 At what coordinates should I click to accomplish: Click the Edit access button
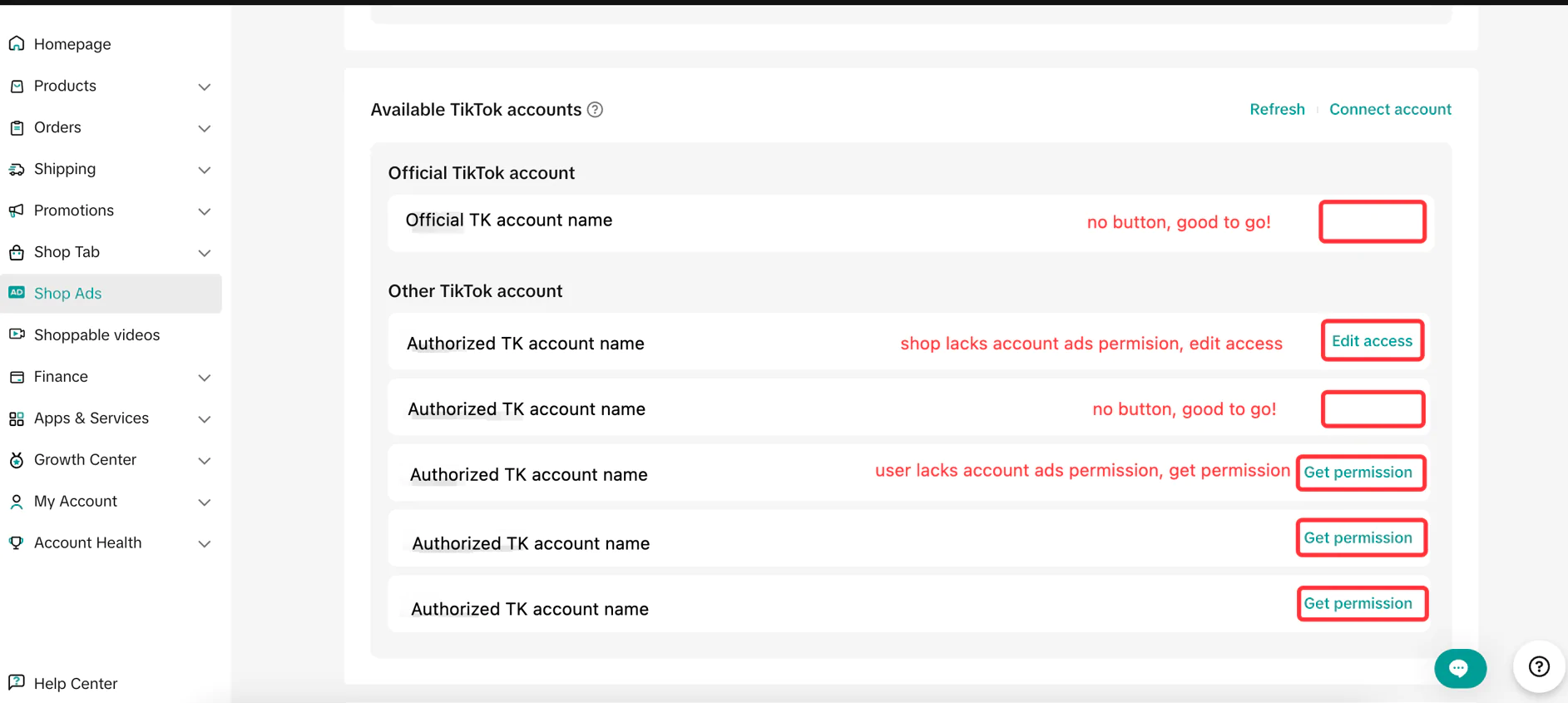(1372, 341)
